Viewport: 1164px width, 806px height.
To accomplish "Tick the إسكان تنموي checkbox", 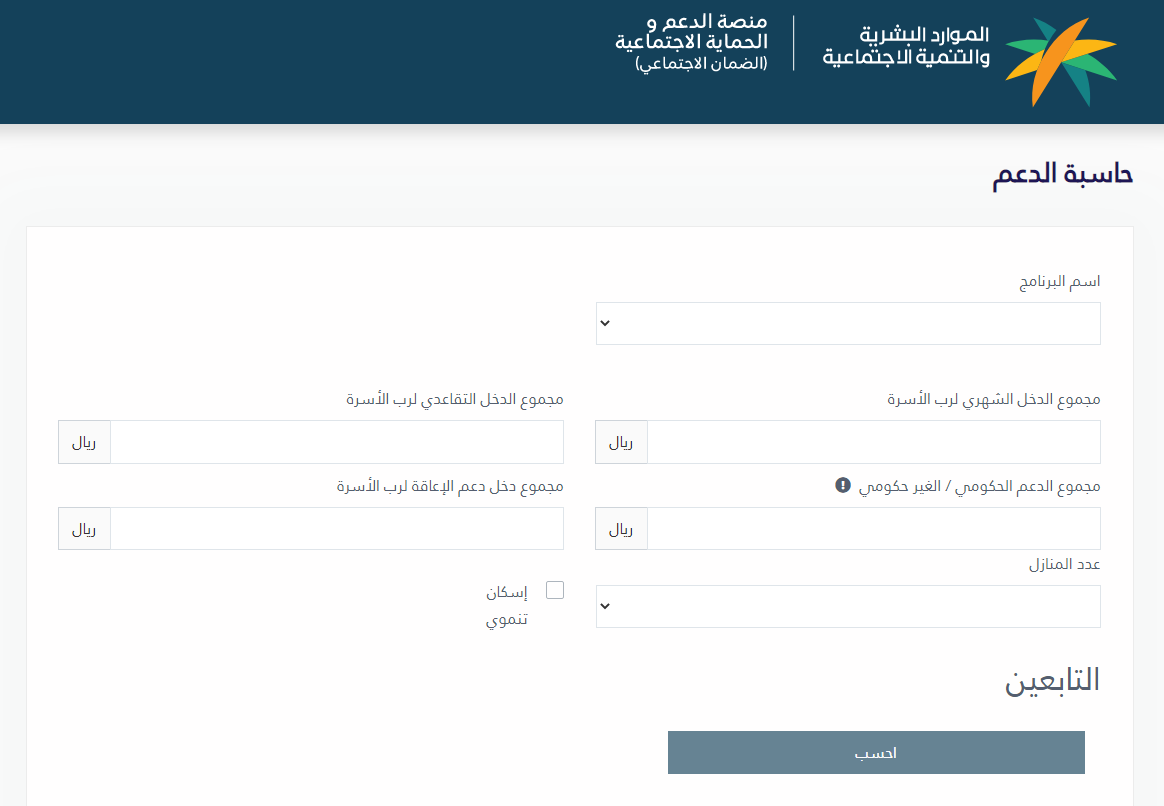I will coord(554,590).
